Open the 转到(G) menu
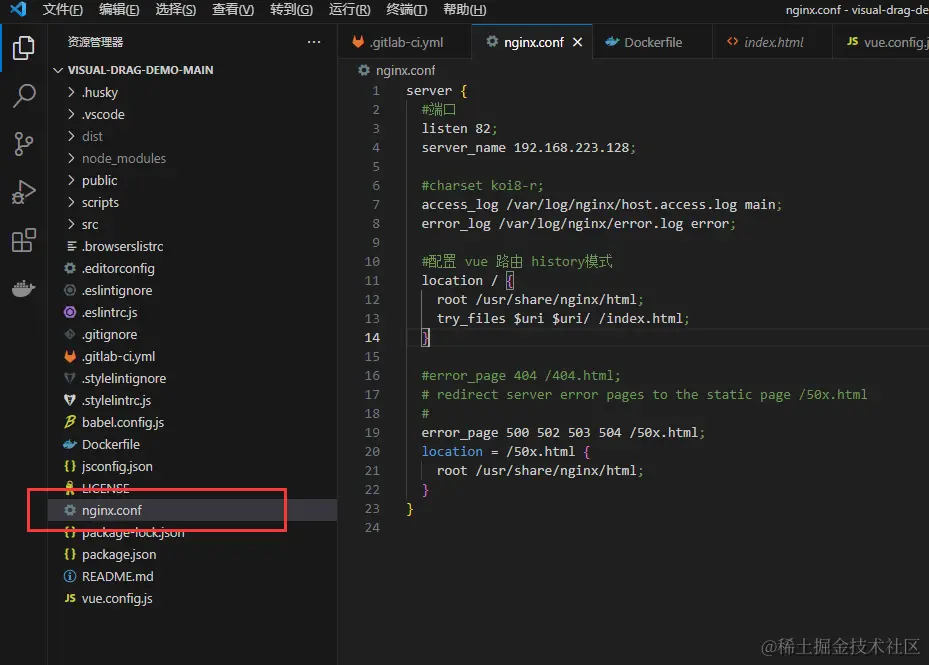This screenshot has width=929, height=665. point(291,9)
